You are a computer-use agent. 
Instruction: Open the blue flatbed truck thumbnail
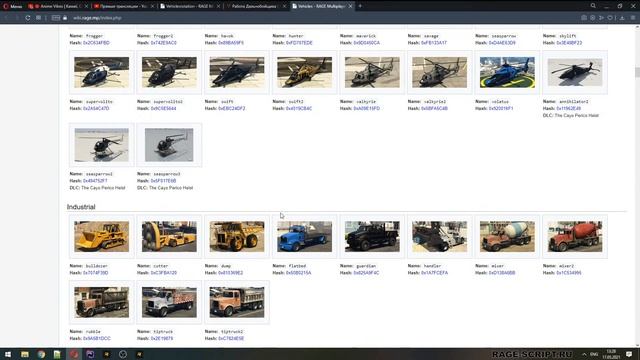coord(304,237)
